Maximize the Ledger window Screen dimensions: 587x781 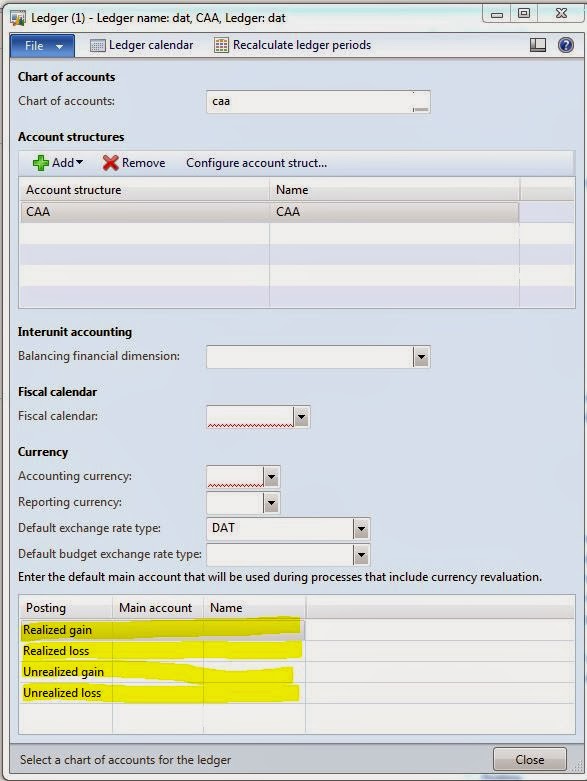(524, 13)
